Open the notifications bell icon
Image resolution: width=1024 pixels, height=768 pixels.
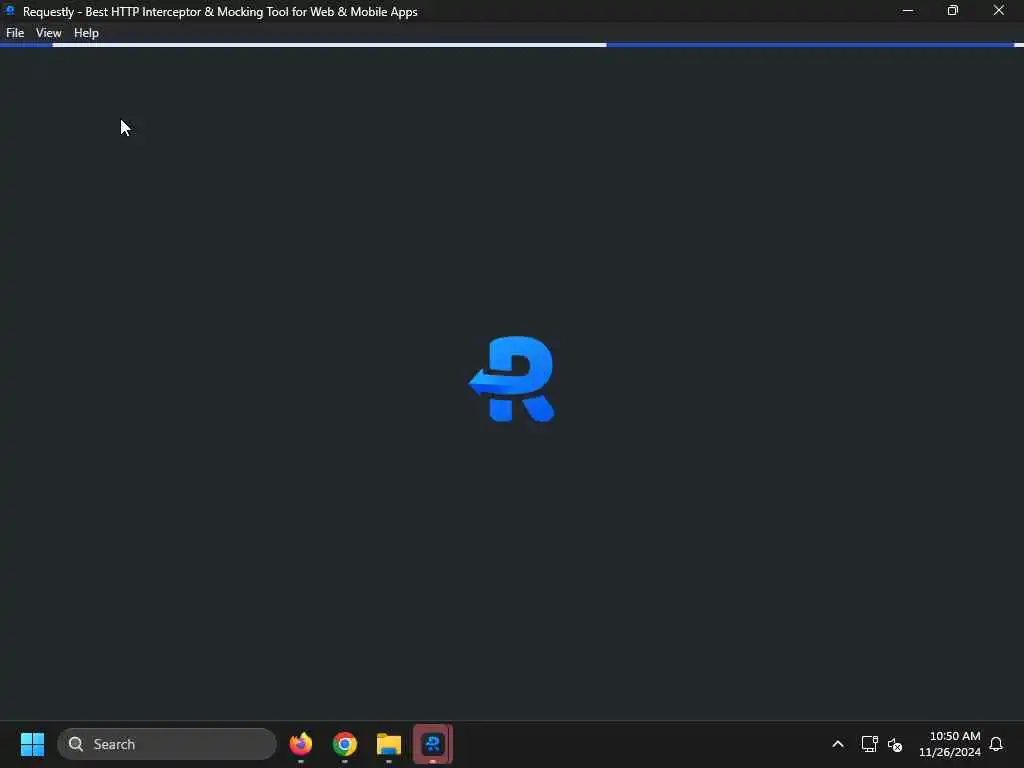pyautogui.click(x=996, y=744)
